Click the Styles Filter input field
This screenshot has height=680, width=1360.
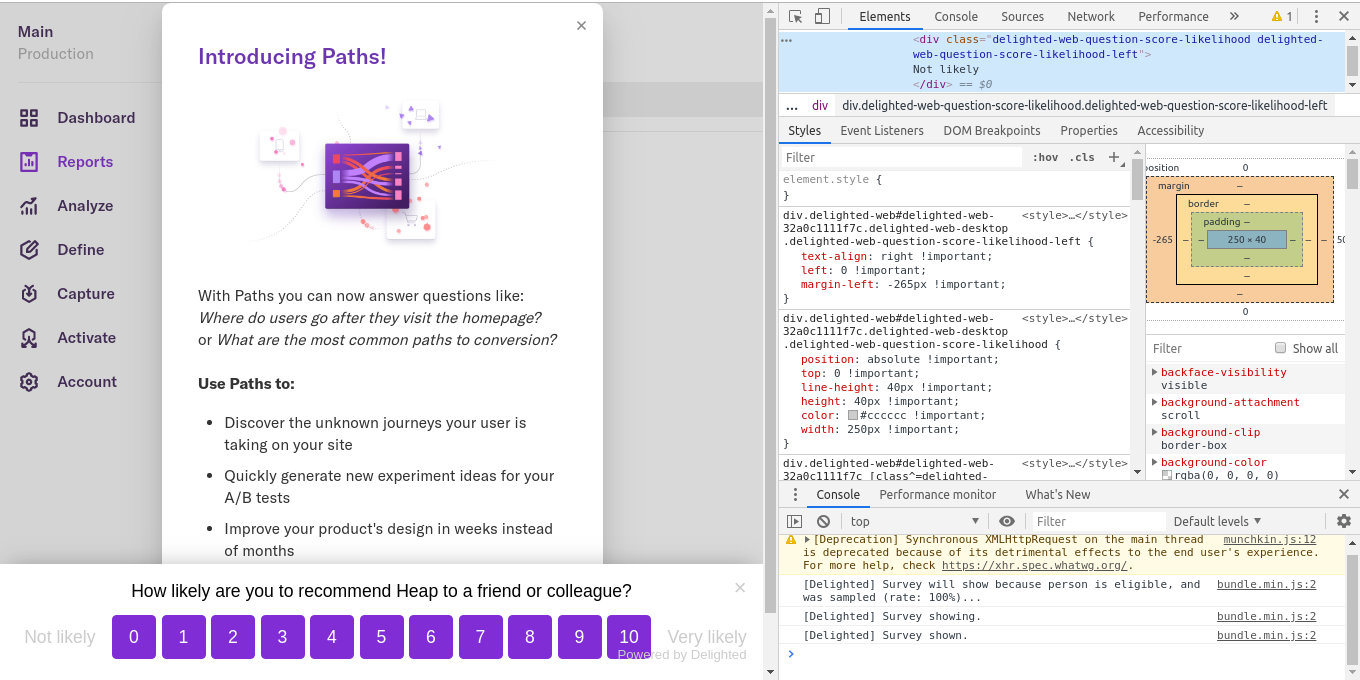pyautogui.click(x=902, y=157)
